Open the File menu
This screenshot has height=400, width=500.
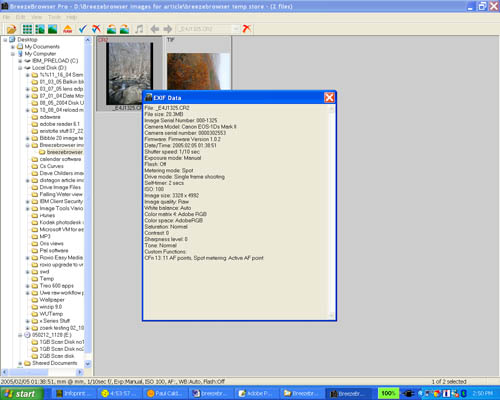click(x=6, y=17)
